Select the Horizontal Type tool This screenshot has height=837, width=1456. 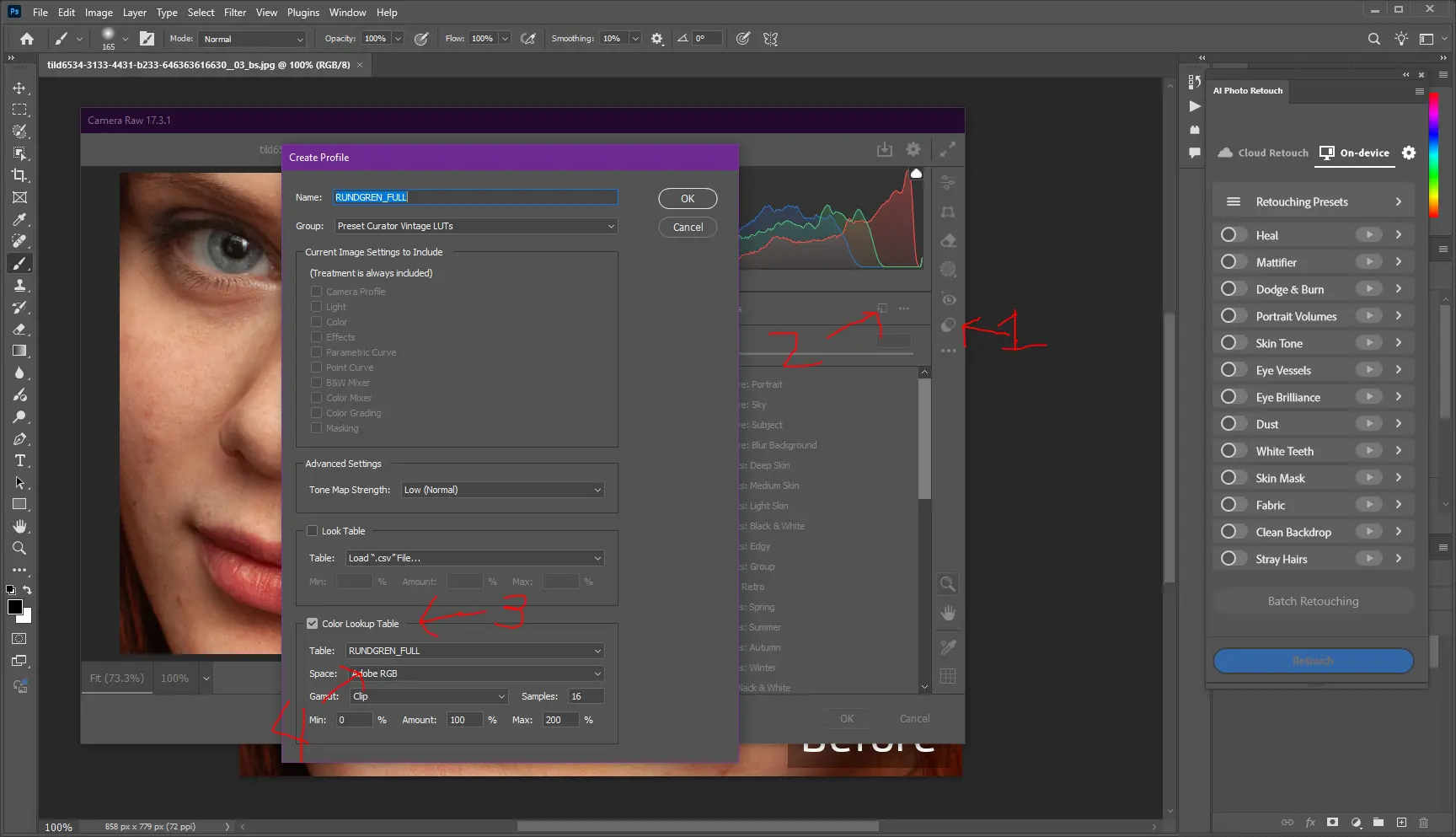19,461
